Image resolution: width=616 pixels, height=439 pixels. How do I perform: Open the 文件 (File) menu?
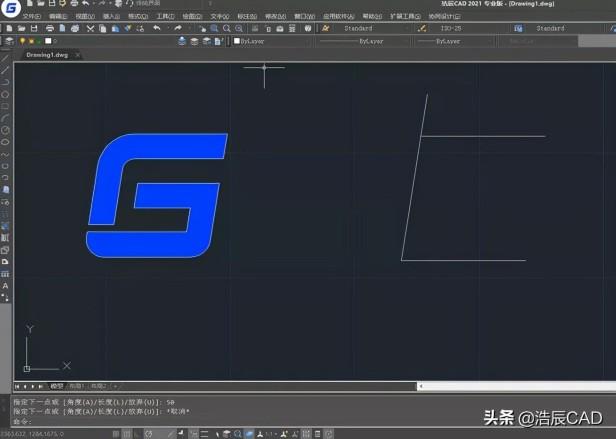[31, 17]
